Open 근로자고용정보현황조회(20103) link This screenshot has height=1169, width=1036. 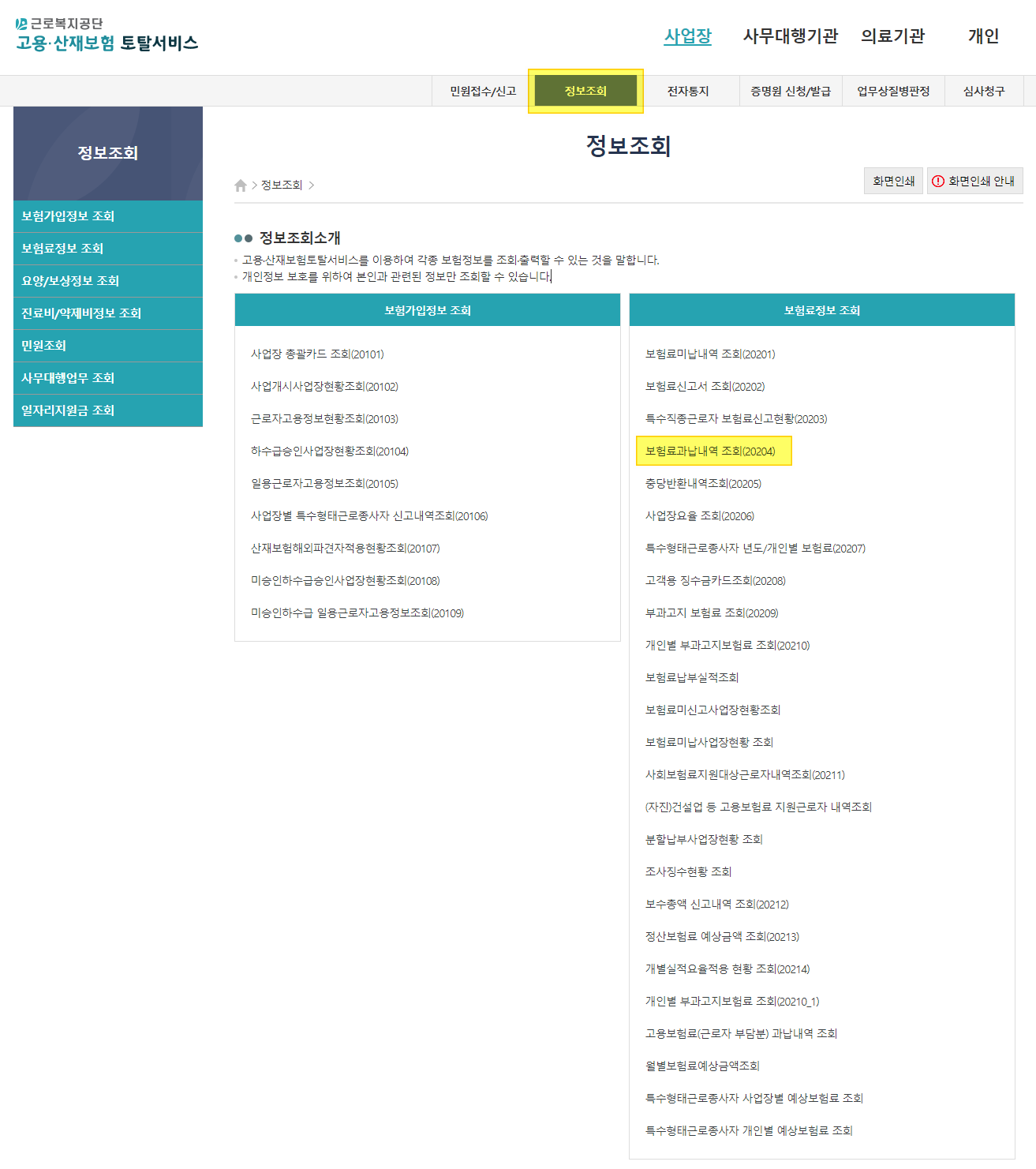click(x=324, y=419)
